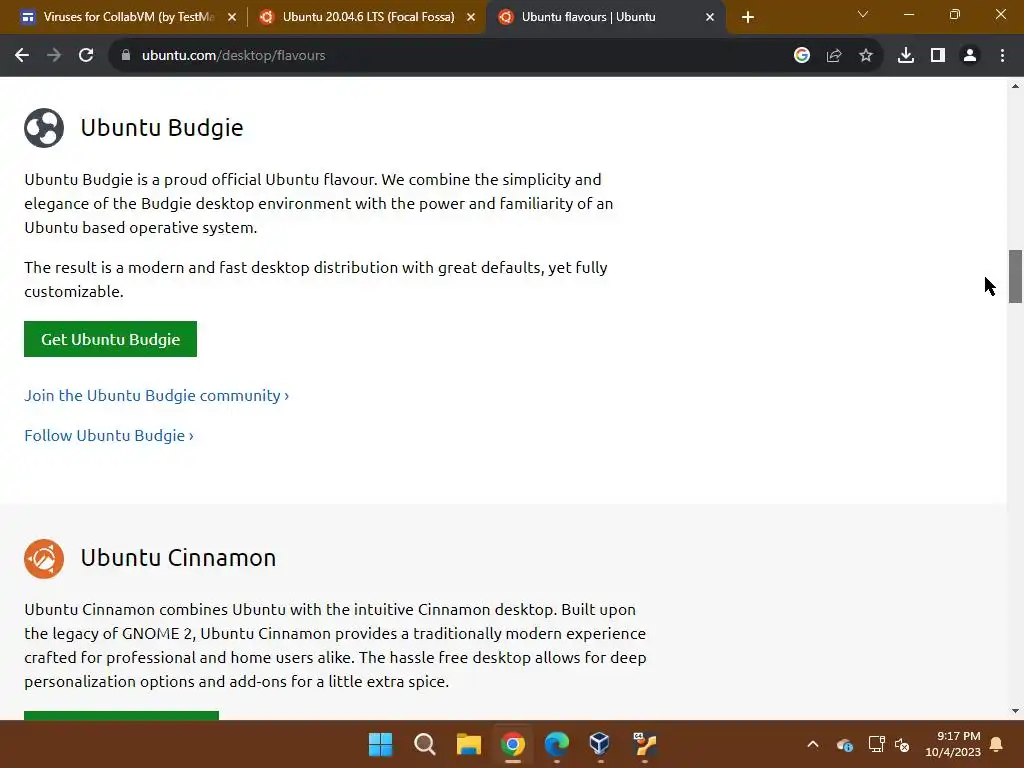Image resolution: width=1024 pixels, height=768 pixels.
Task: Open a new tab
Action: [x=748, y=18]
